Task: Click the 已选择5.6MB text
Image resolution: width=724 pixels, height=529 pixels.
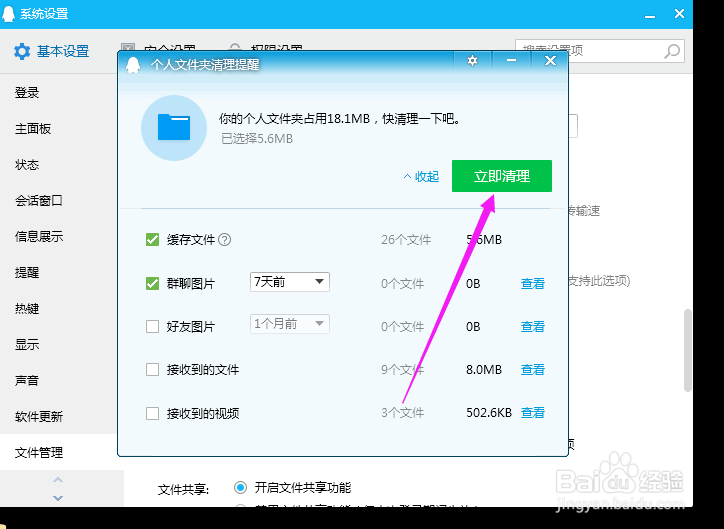Action: pyautogui.click(x=257, y=138)
